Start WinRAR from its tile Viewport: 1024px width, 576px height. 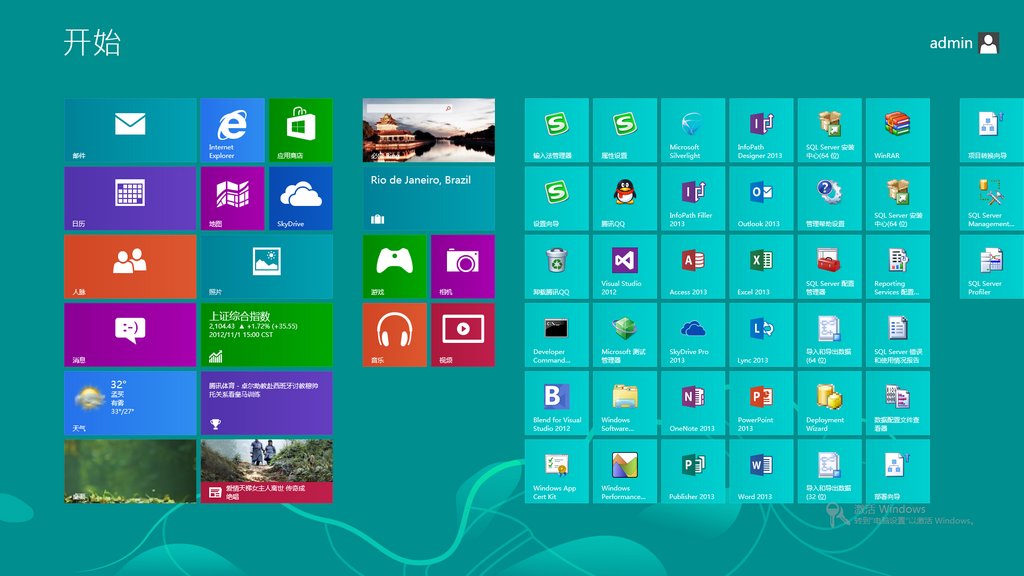897,130
